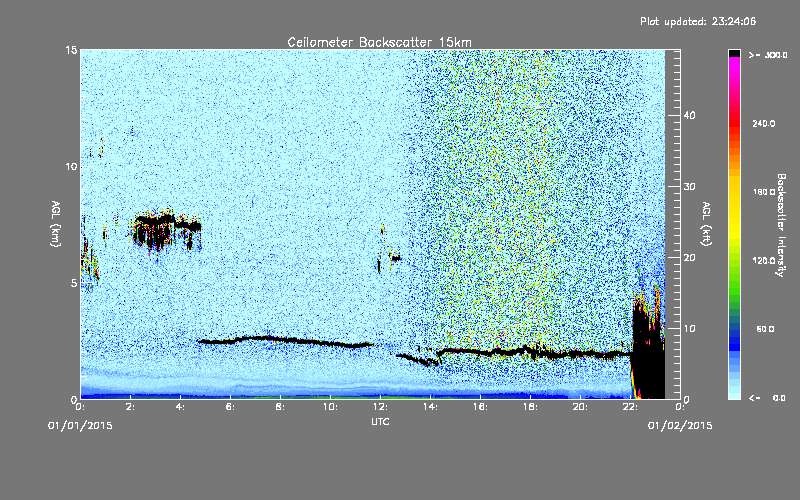800x500 pixels.
Task: Click the "180.0" colorbar label
Action: coord(764,192)
